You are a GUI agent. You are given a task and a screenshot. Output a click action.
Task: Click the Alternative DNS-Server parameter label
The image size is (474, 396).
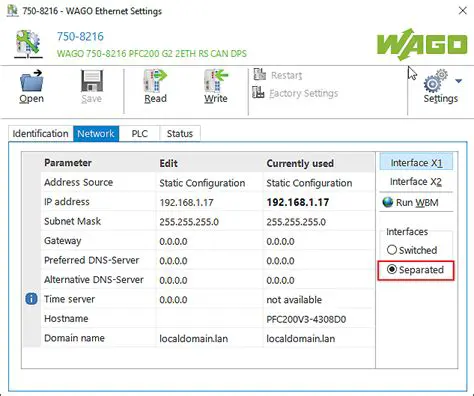(94, 279)
